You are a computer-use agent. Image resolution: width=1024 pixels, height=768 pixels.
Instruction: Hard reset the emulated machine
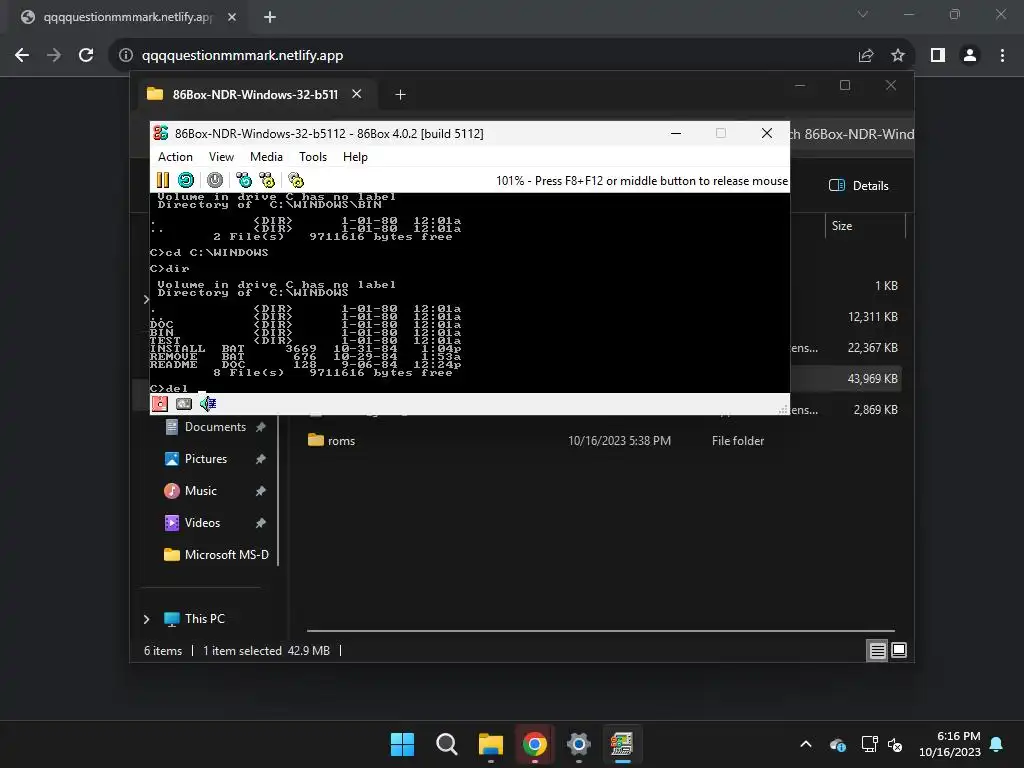click(x=186, y=180)
